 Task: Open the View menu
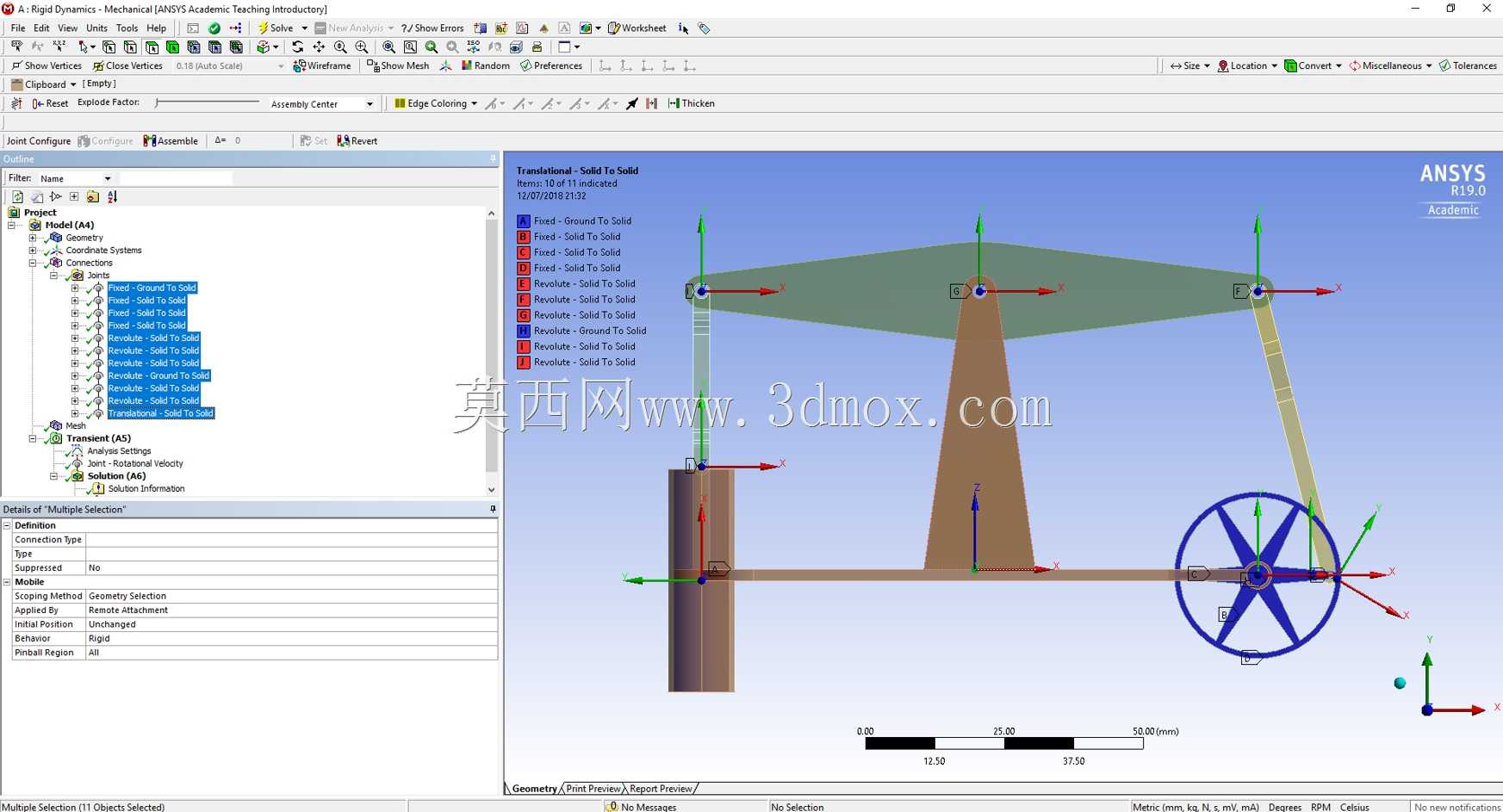pos(67,28)
